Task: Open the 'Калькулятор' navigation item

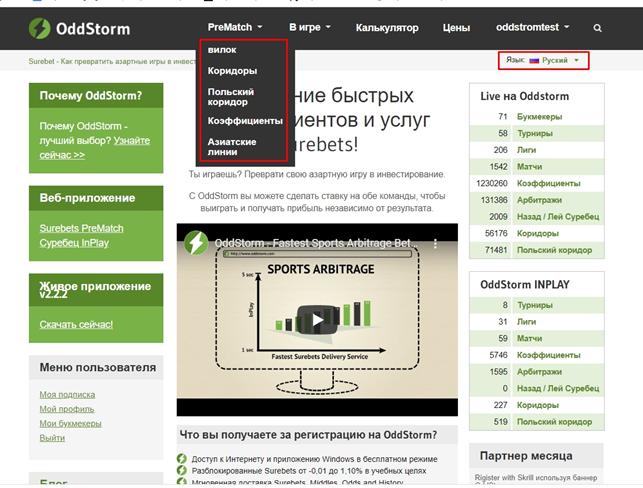Action: coord(386,28)
